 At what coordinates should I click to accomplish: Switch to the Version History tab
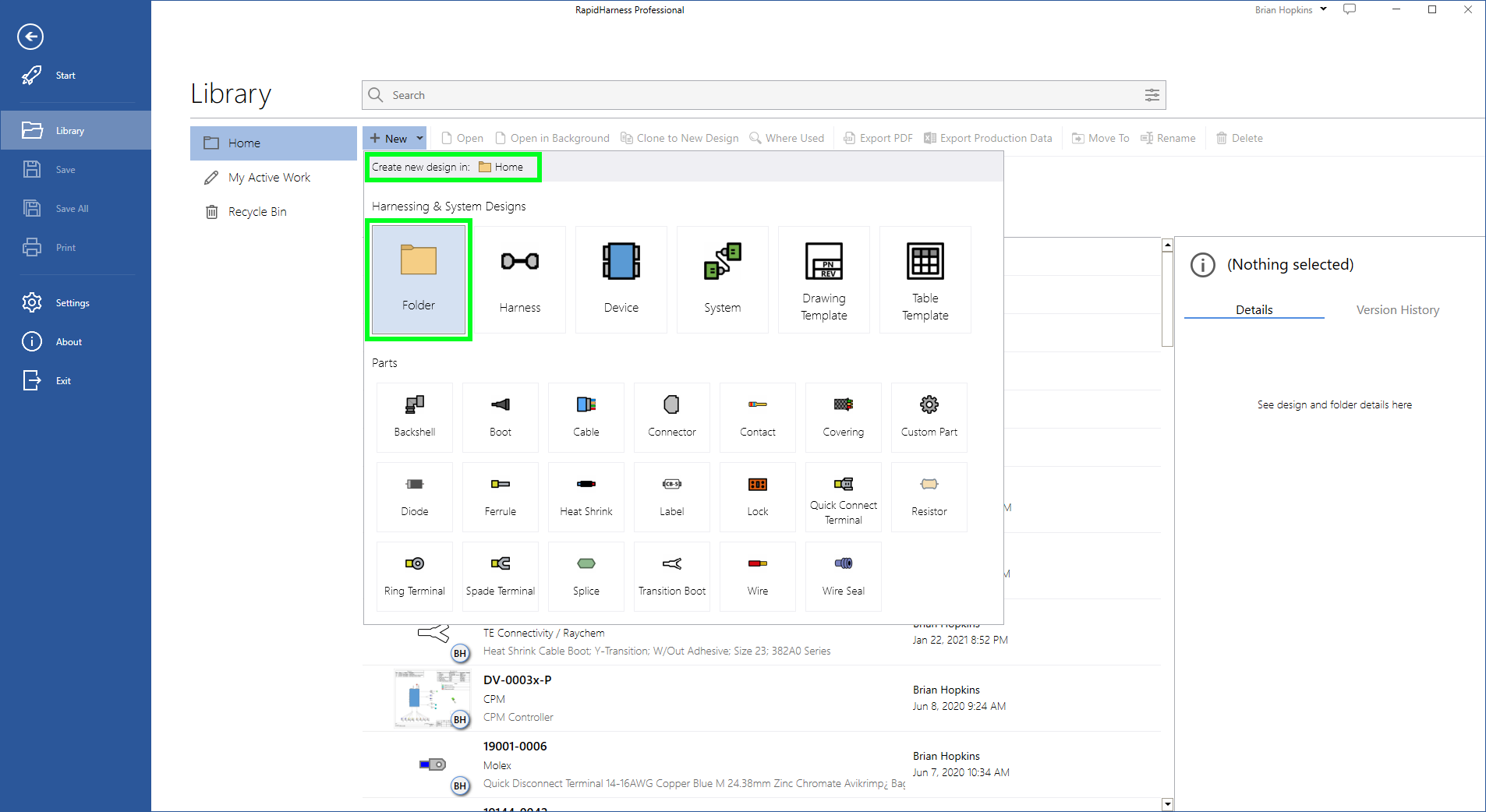1397,309
